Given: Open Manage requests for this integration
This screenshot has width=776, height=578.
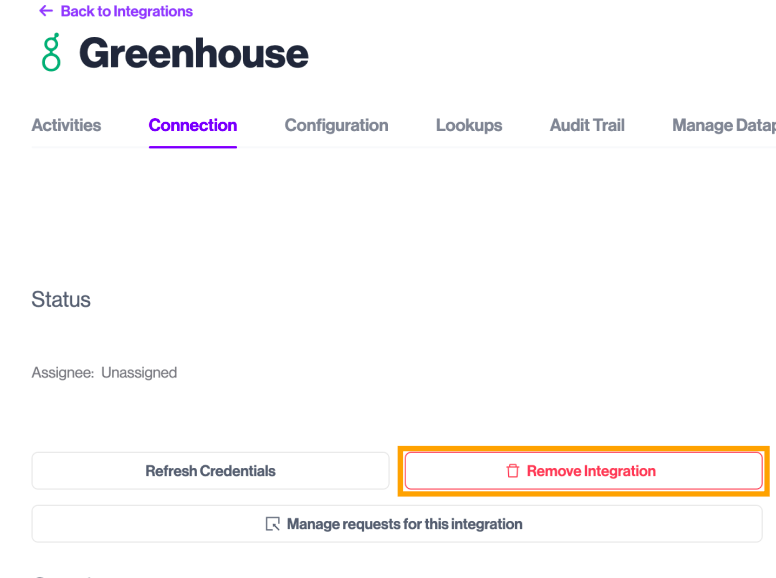Looking at the screenshot, I should (397, 524).
